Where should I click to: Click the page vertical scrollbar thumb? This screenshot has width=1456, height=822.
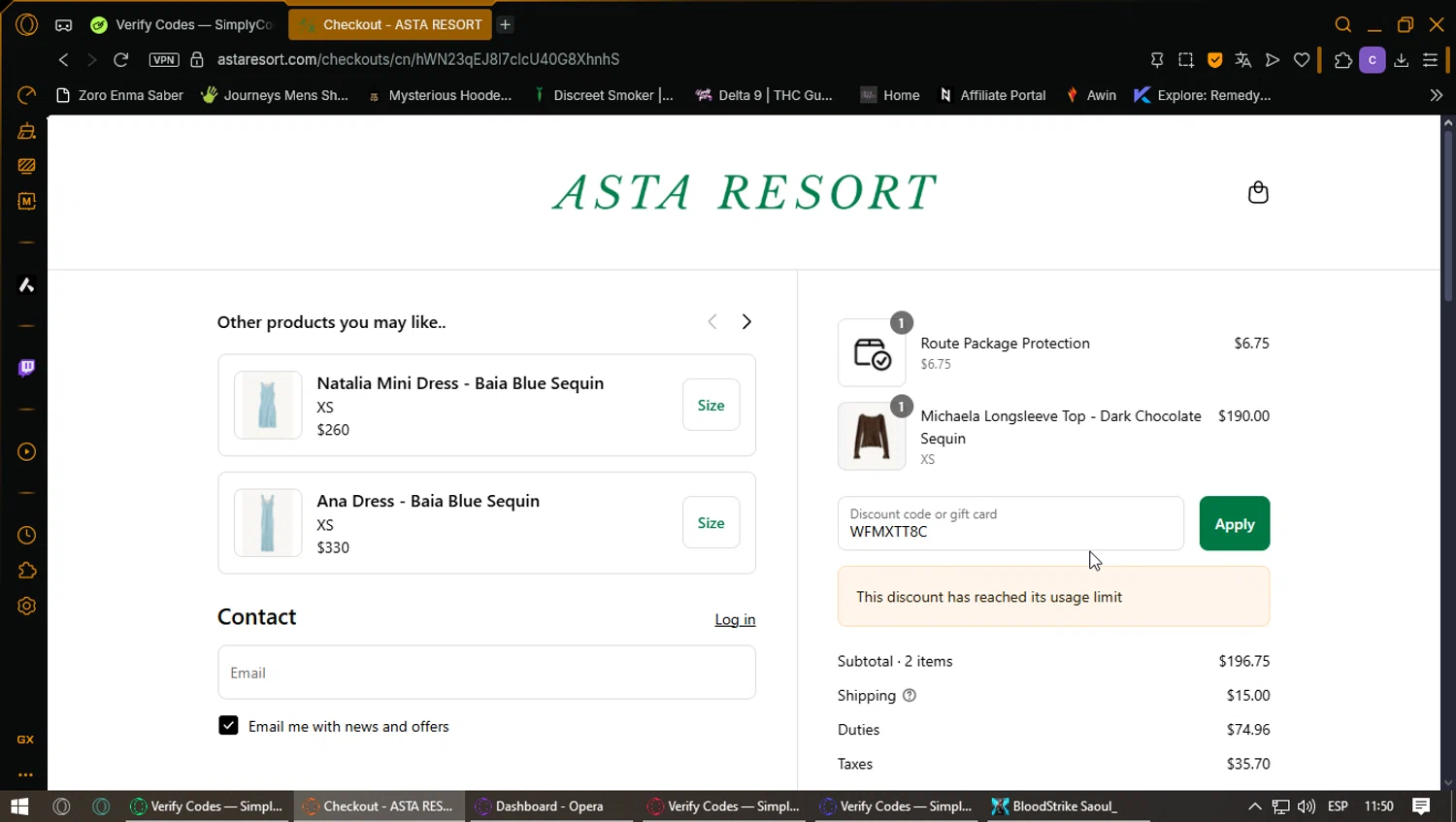(x=1448, y=218)
